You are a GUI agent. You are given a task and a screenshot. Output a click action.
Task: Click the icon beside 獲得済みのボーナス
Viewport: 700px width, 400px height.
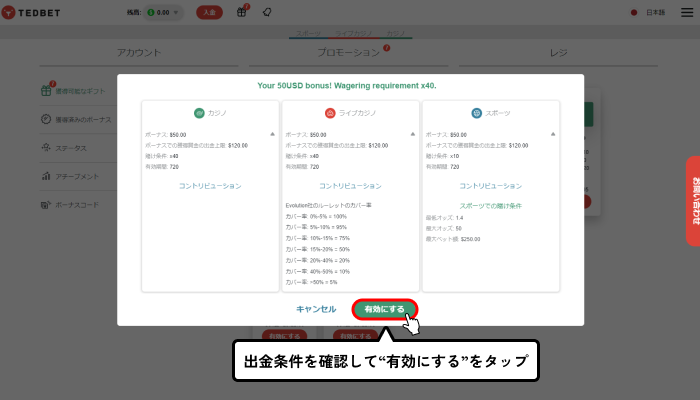pyautogui.click(x=46, y=119)
